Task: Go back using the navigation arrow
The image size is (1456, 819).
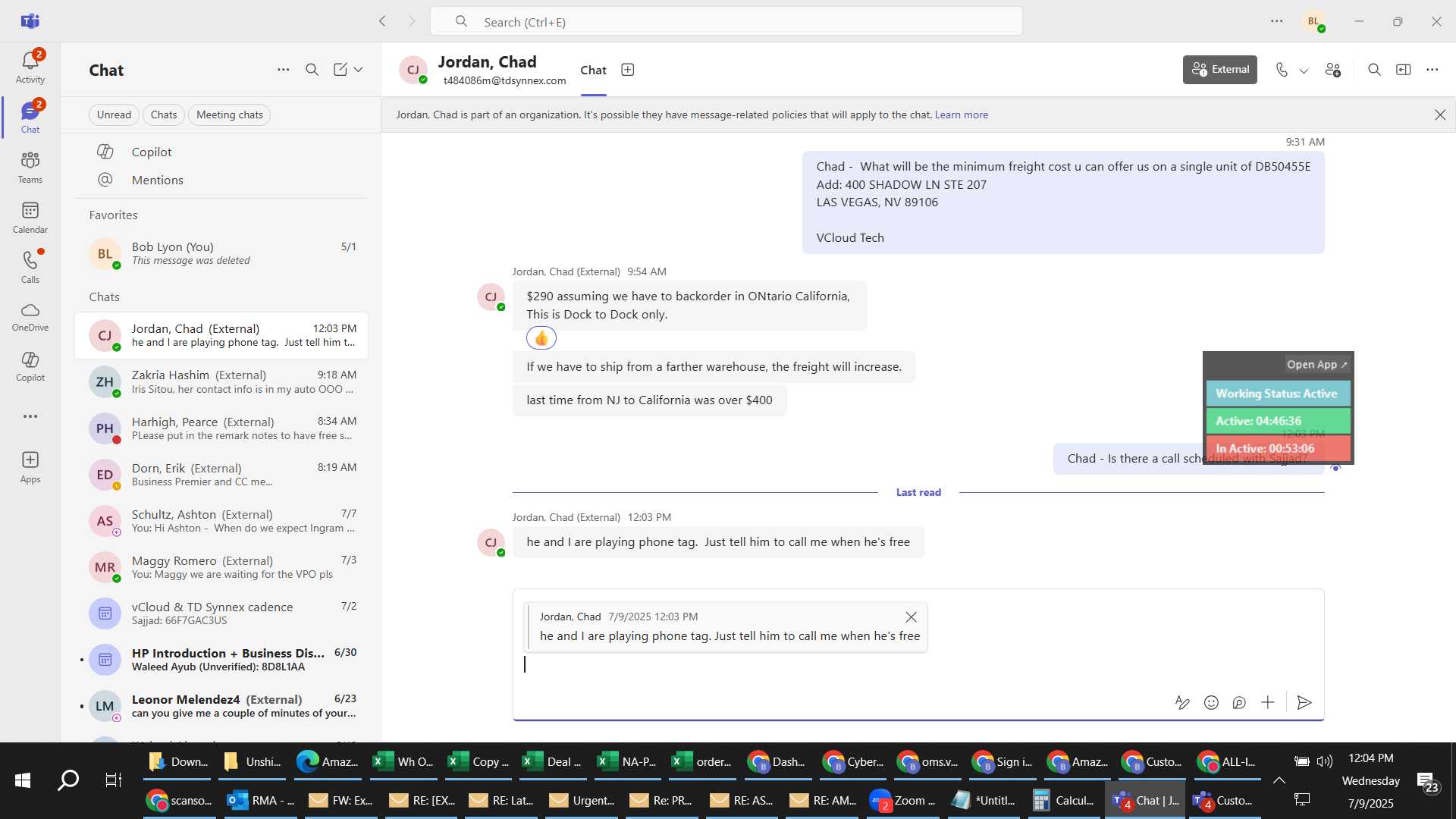Action: point(383,21)
